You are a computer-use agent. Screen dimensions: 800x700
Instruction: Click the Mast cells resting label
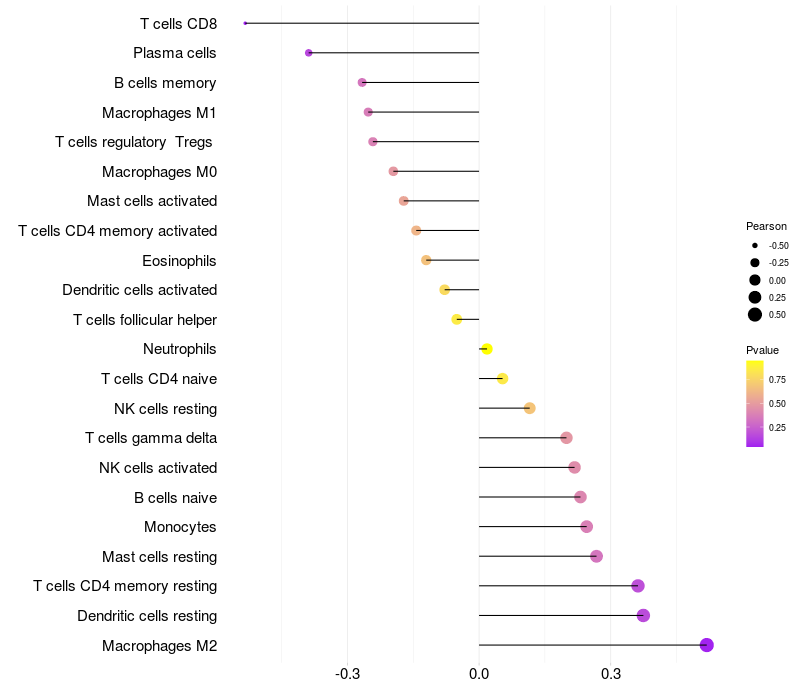pyautogui.click(x=160, y=557)
